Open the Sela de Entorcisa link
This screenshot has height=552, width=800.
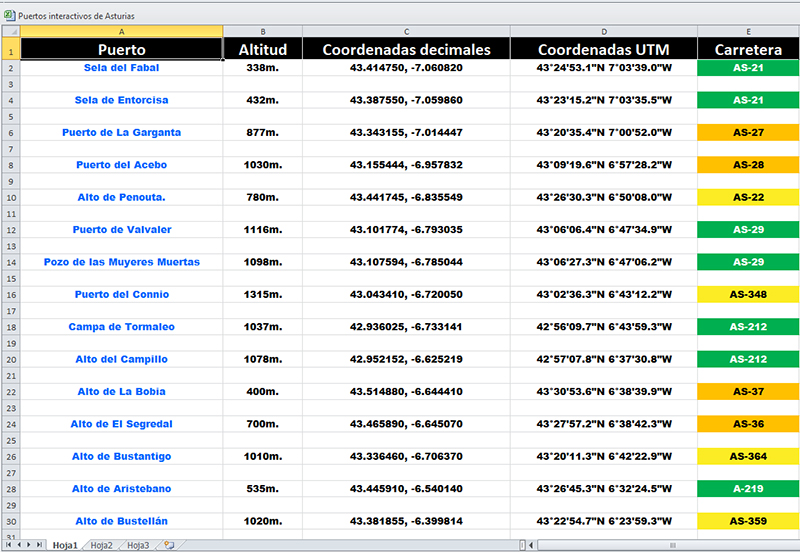pos(121,100)
